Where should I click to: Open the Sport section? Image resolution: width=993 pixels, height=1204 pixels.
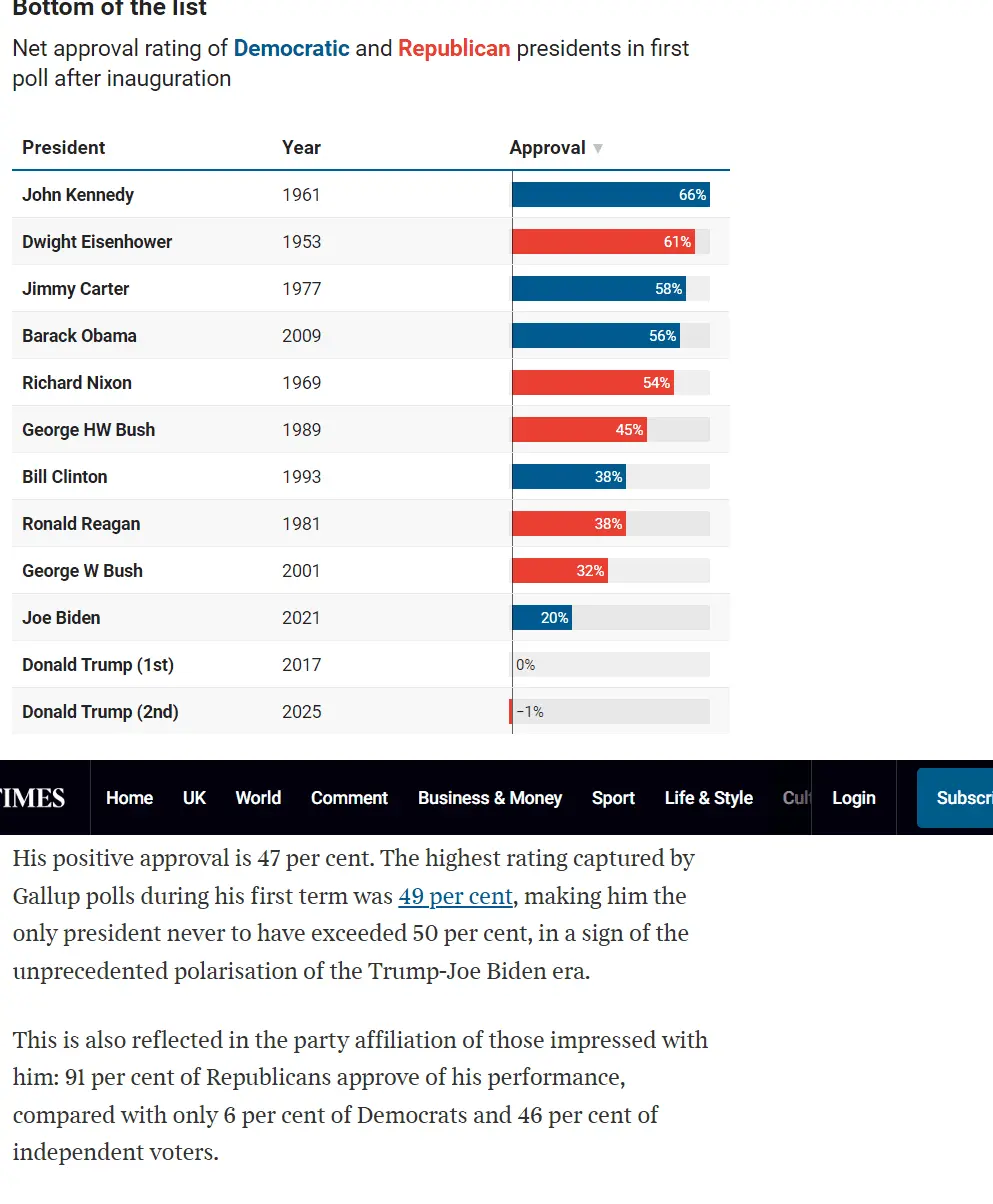pyautogui.click(x=613, y=798)
